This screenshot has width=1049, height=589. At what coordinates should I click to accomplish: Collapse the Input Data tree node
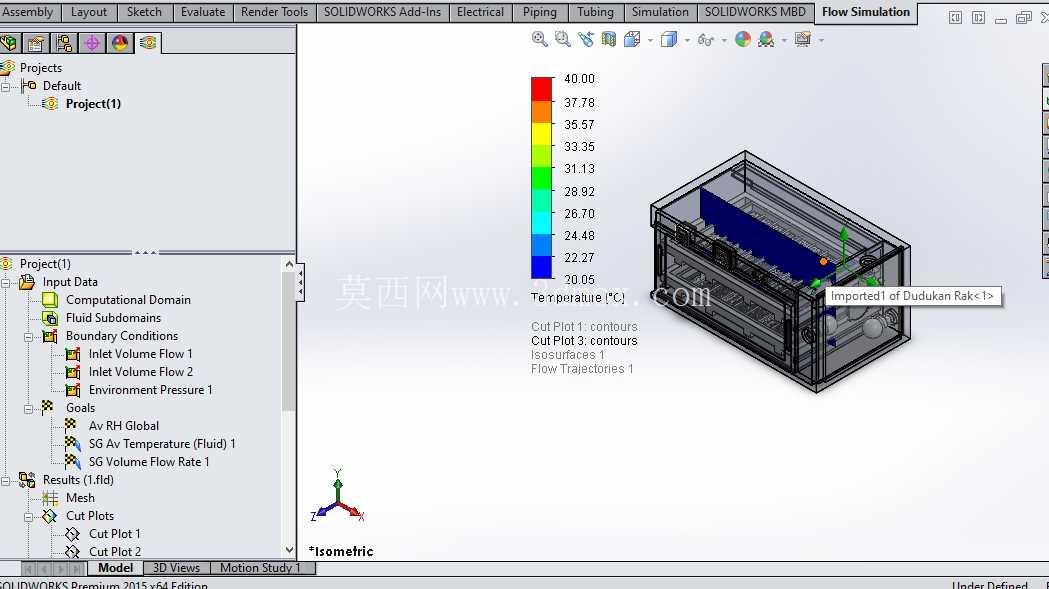tap(5, 282)
